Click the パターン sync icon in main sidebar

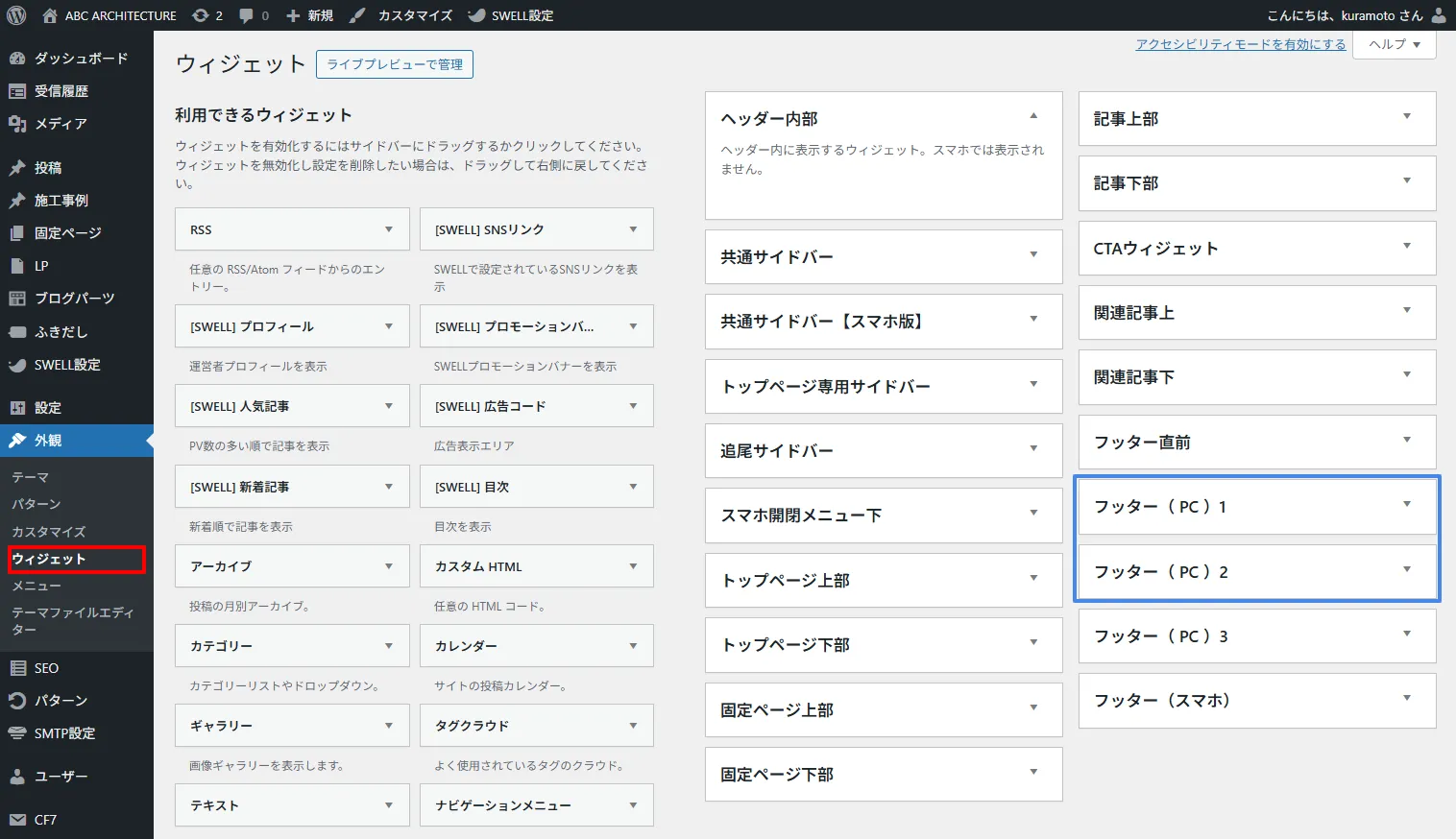coord(17,701)
